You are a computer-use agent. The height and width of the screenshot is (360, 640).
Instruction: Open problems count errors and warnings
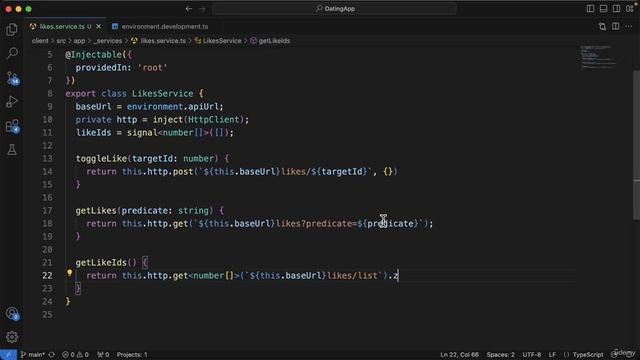(76, 355)
